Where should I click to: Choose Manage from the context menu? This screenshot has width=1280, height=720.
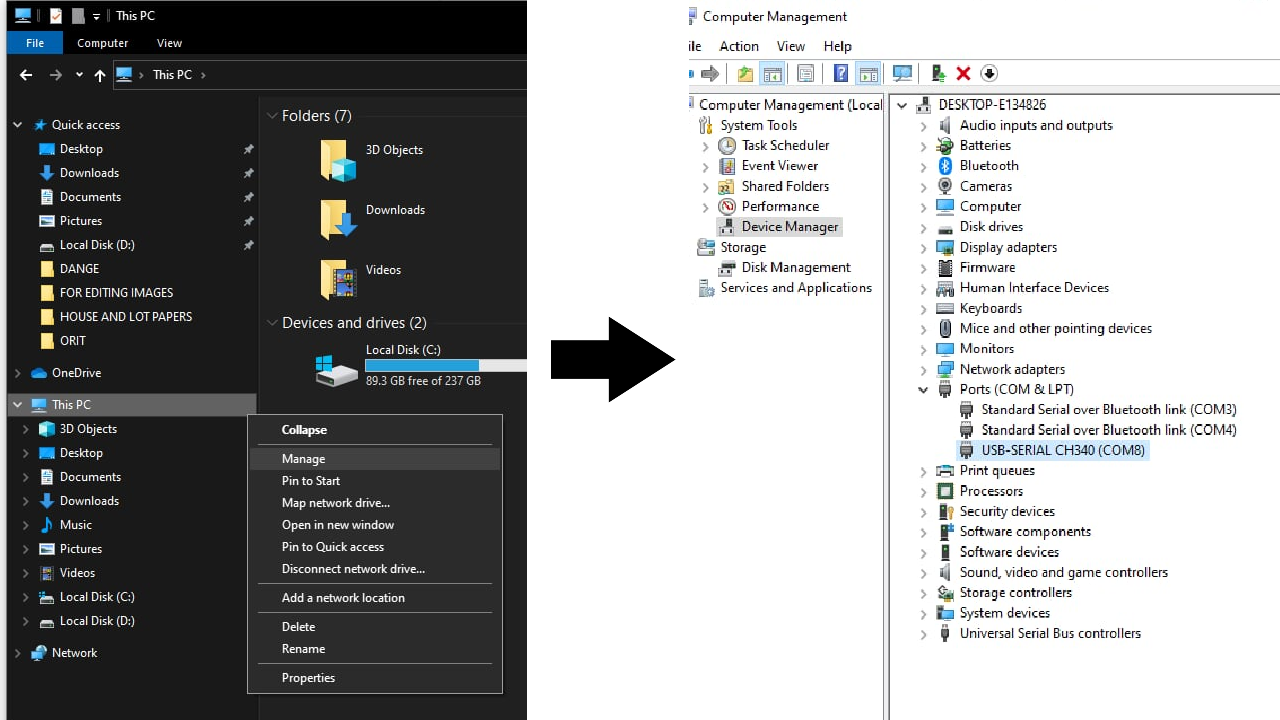(303, 458)
